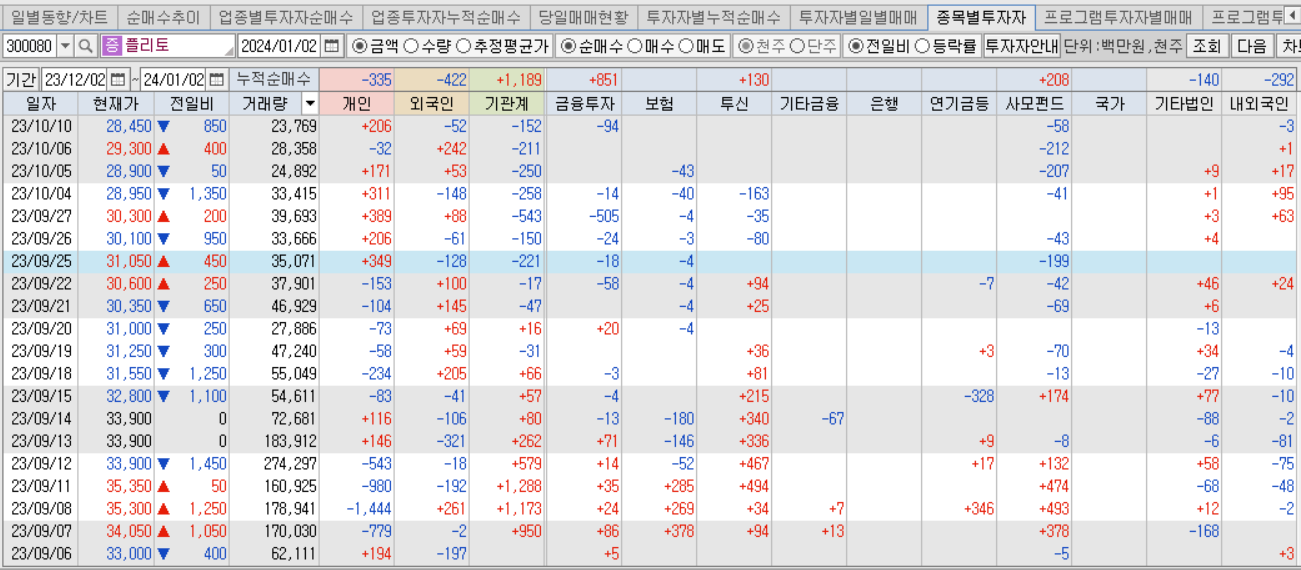Click the date field 2024/01/02
This screenshot has height=570, width=1301.
[x=280, y=46]
